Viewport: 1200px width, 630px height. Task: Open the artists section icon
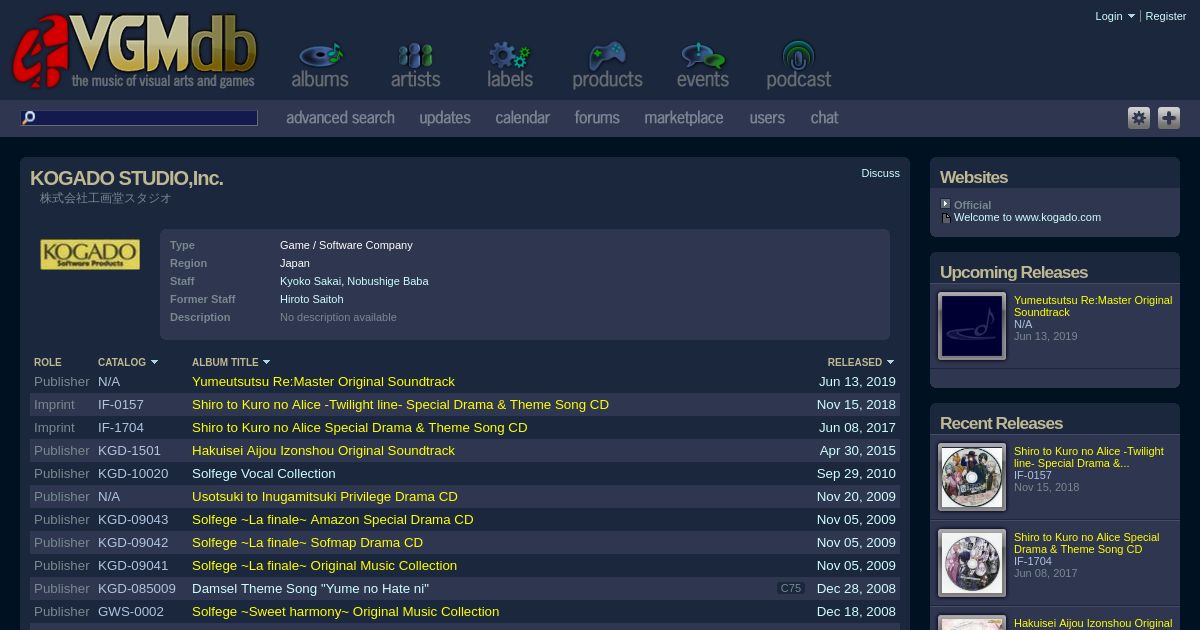[x=415, y=65]
